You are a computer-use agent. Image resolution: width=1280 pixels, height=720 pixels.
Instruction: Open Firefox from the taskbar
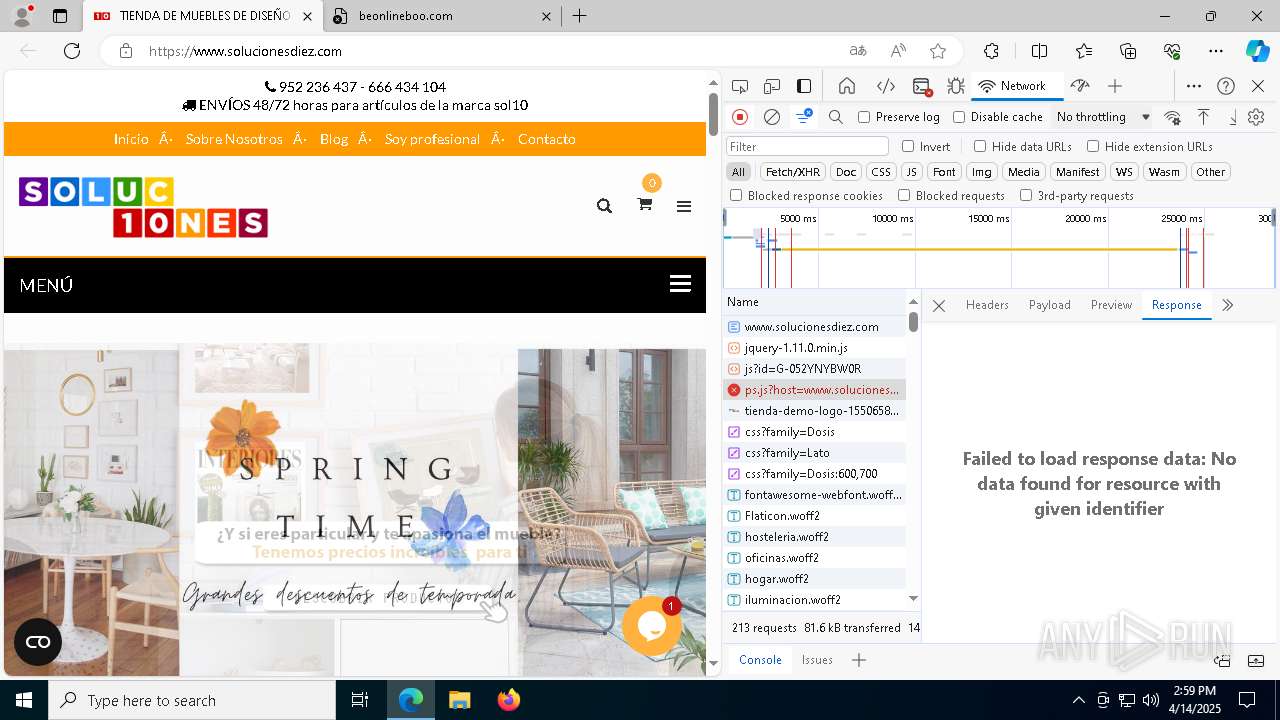coord(508,700)
